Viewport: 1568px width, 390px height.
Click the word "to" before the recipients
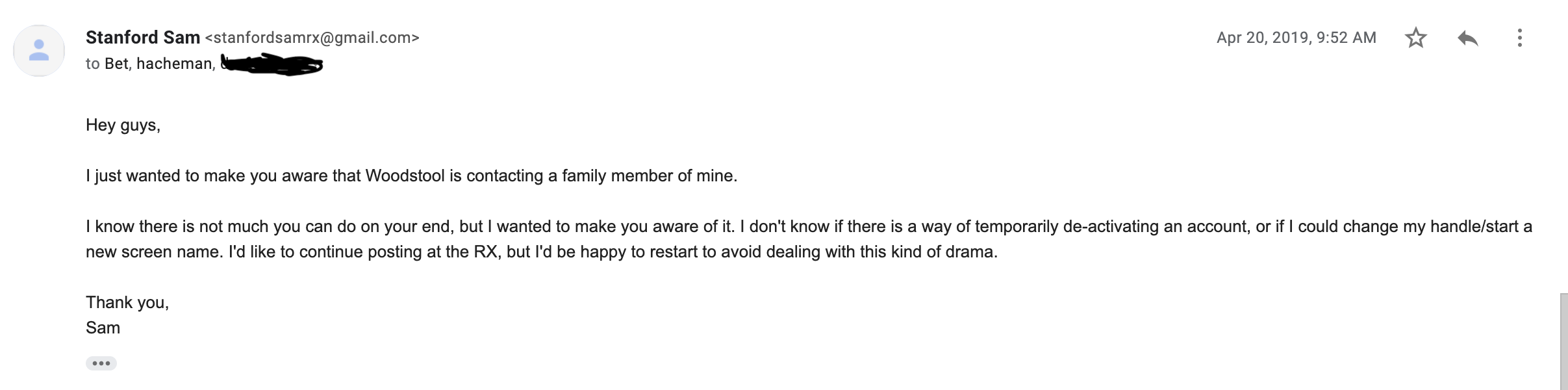point(92,64)
